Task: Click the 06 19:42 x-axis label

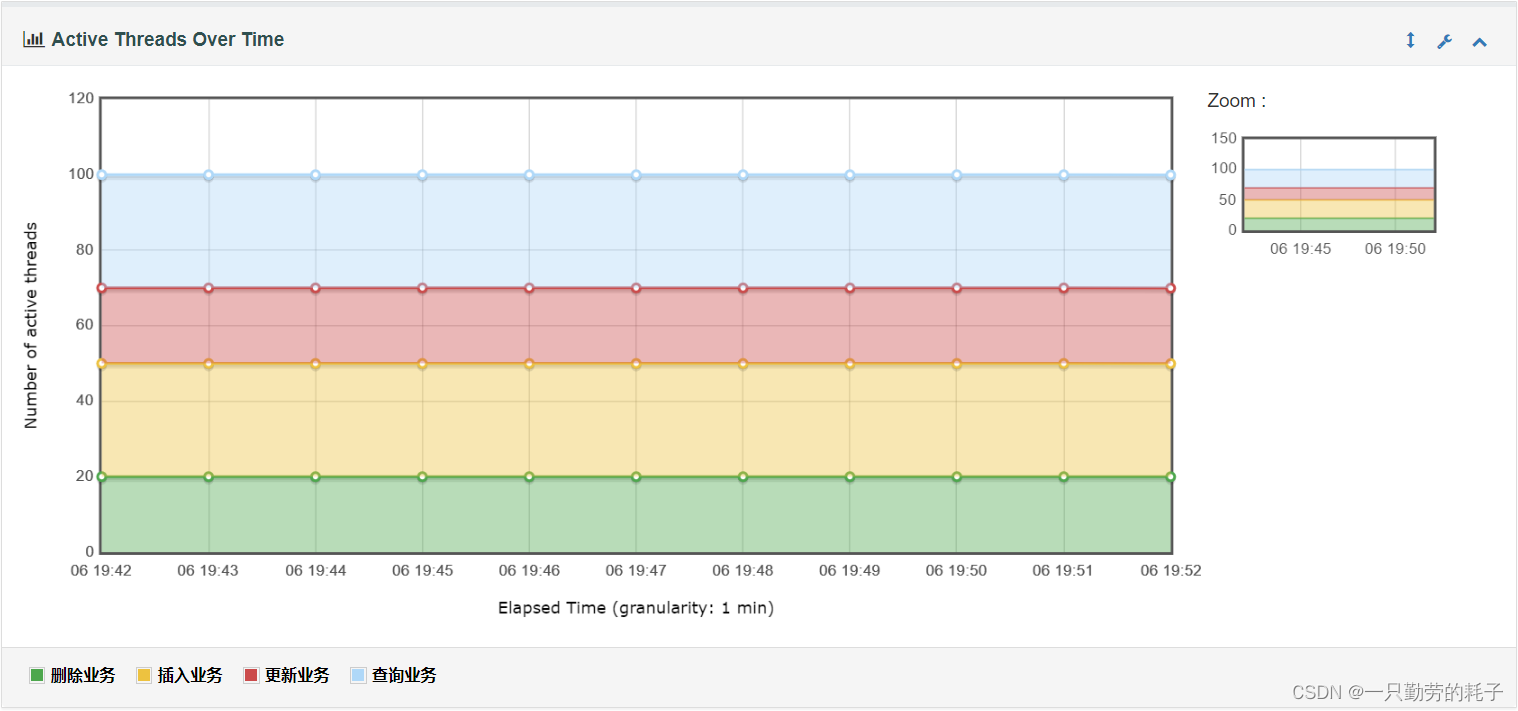Action: [x=101, y=571]
